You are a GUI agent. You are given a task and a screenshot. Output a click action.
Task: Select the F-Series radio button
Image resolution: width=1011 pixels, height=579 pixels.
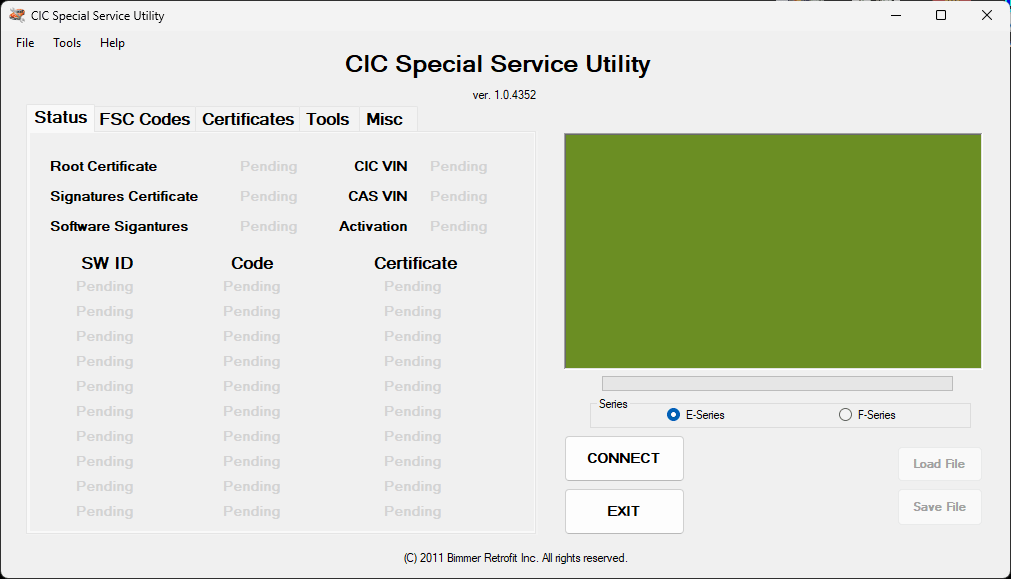click(x=867, y=415)
